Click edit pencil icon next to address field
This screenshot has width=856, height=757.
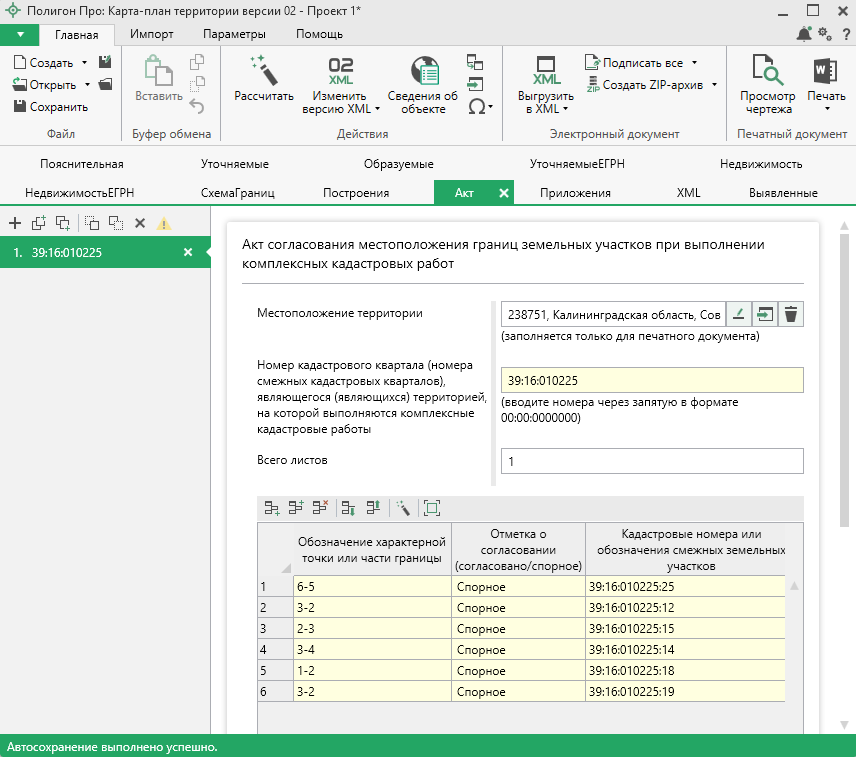[x=737, y=314]
